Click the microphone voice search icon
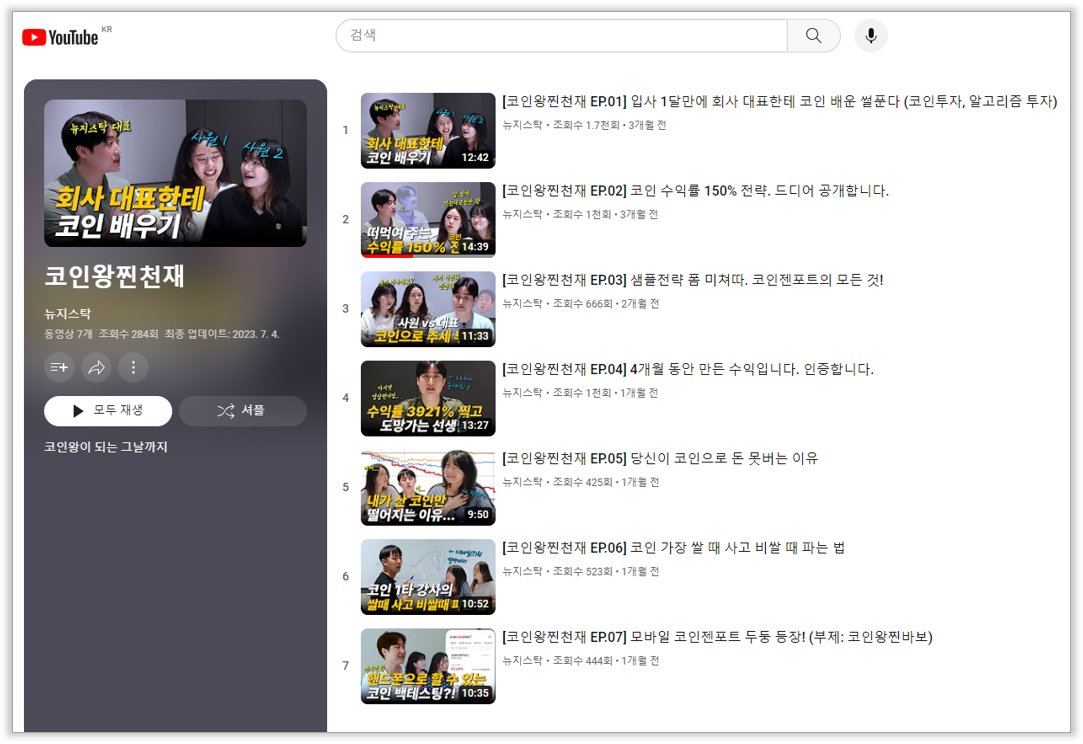This screenshot has height=744, width=1083. pos(871,36)
